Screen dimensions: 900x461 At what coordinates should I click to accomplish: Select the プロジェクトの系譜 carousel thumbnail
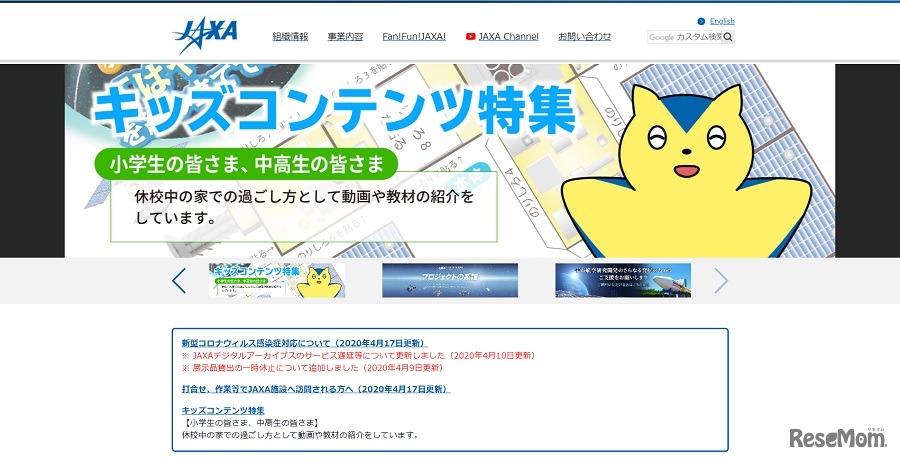tap(450, 280)
